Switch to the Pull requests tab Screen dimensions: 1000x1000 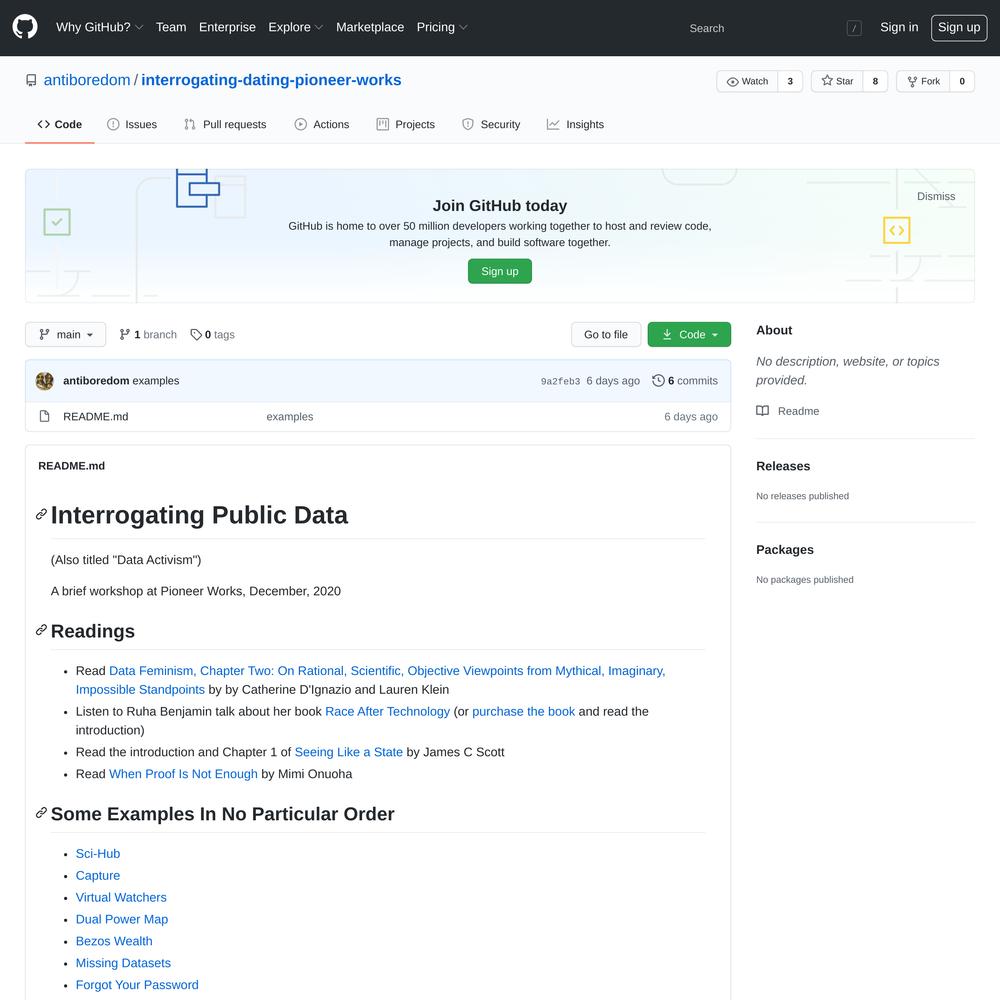pyautogui.click(x=225, y=124)
